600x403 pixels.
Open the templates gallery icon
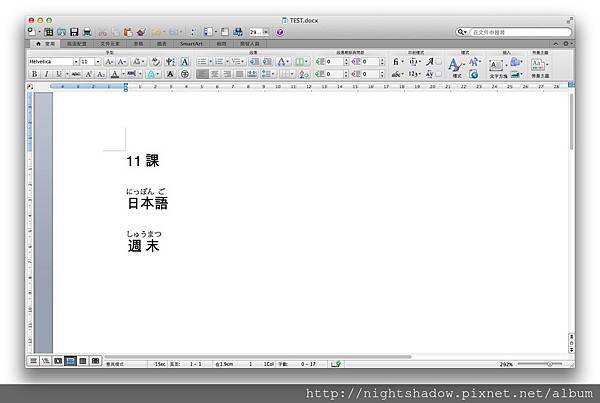point(49,32)
